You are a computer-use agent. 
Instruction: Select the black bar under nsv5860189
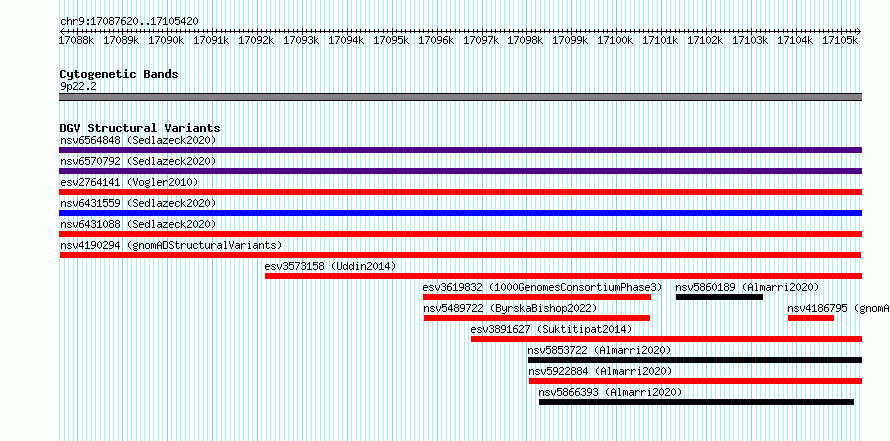pyautogui.click(x=719, y=297)
